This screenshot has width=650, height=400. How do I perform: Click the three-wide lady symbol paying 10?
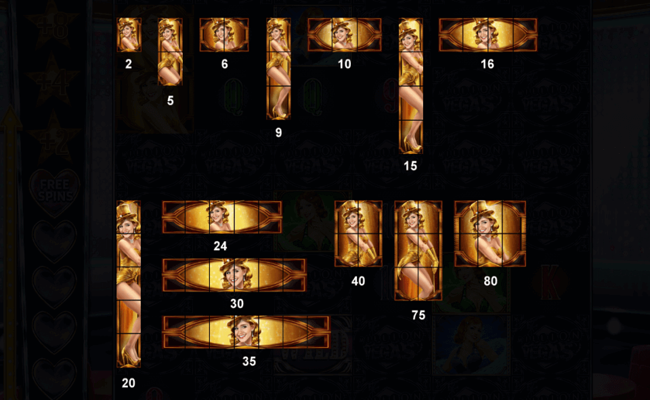click(x=344, y=35)
